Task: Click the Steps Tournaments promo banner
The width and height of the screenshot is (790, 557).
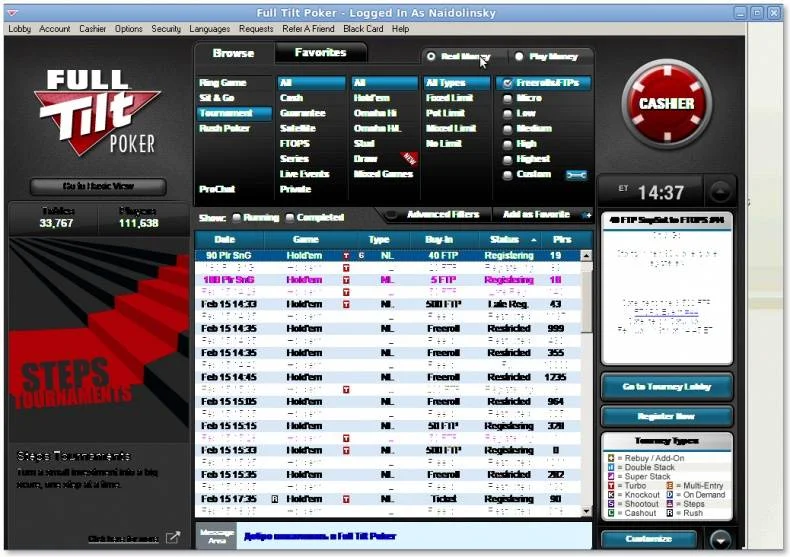Action: [x=99, y=339]
